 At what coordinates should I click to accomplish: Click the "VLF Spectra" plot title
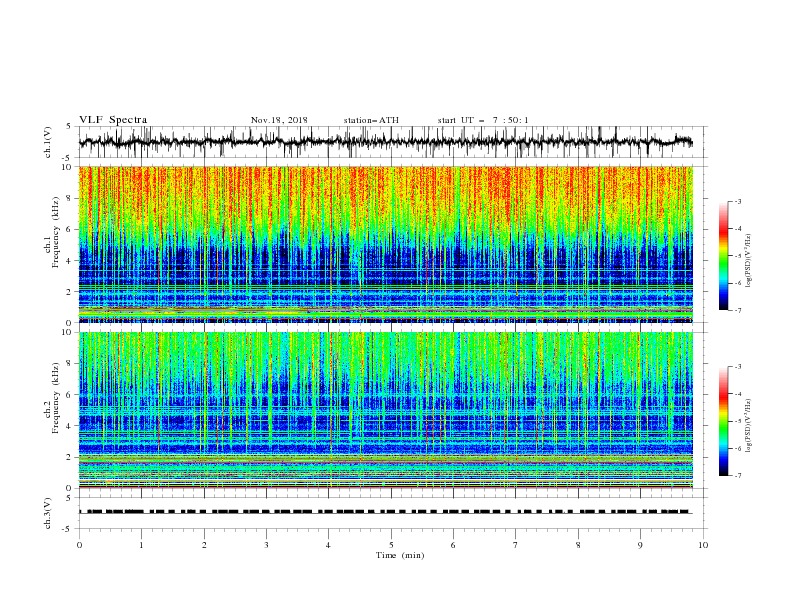pyautogui.click(x=113, y=120)
